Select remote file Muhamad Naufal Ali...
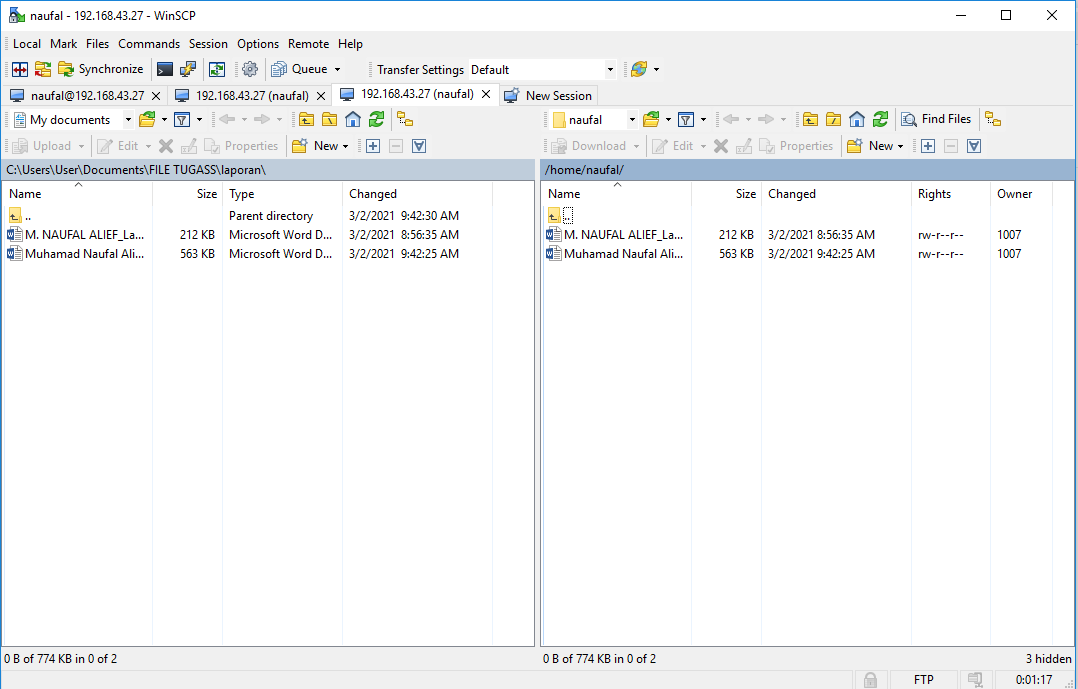Viewport: 1078px width, 689px height. click(615, 254)
